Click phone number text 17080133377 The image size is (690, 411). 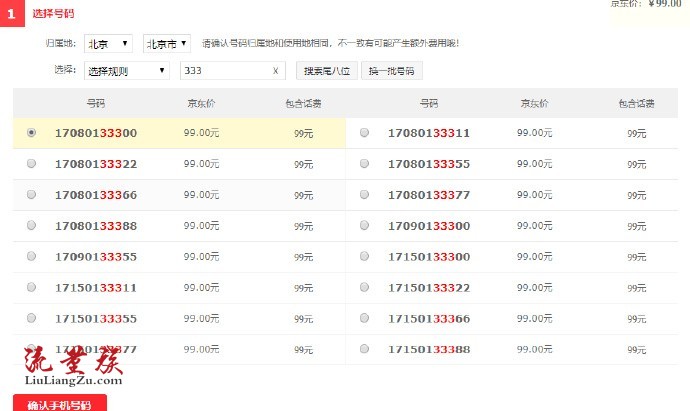(x=429, y=195)
